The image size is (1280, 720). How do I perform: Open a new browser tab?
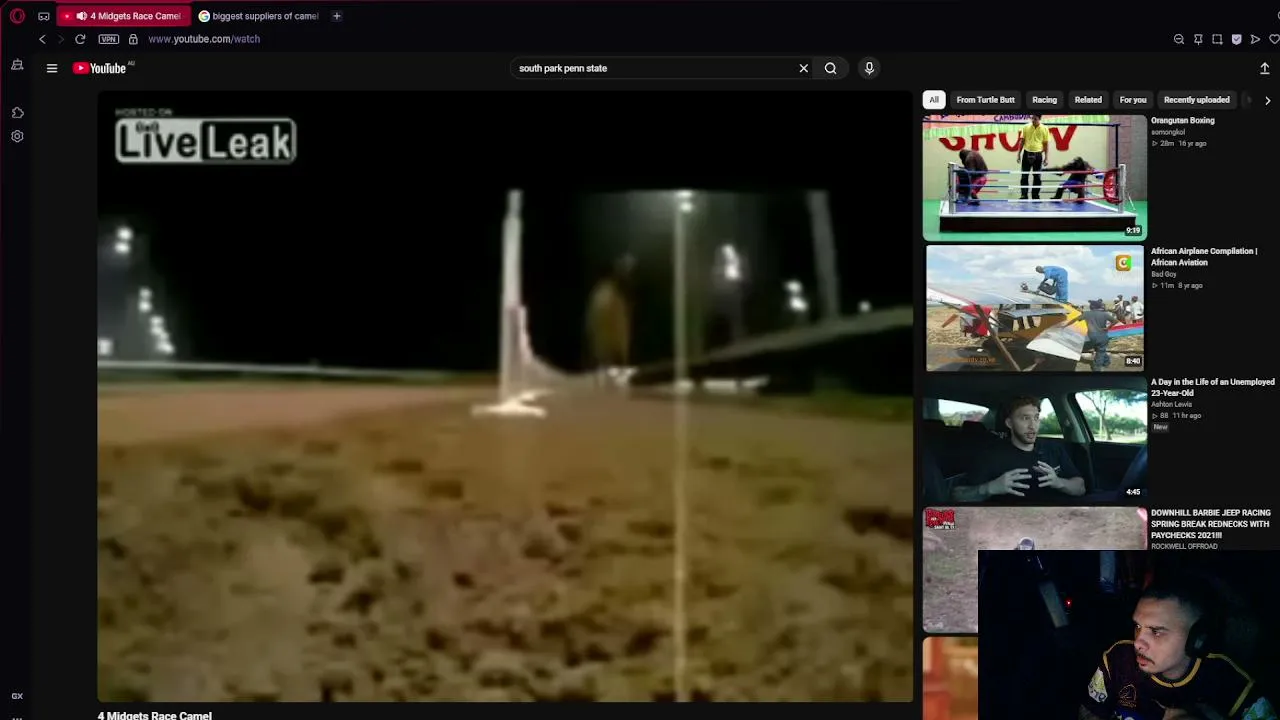point(337,16)
